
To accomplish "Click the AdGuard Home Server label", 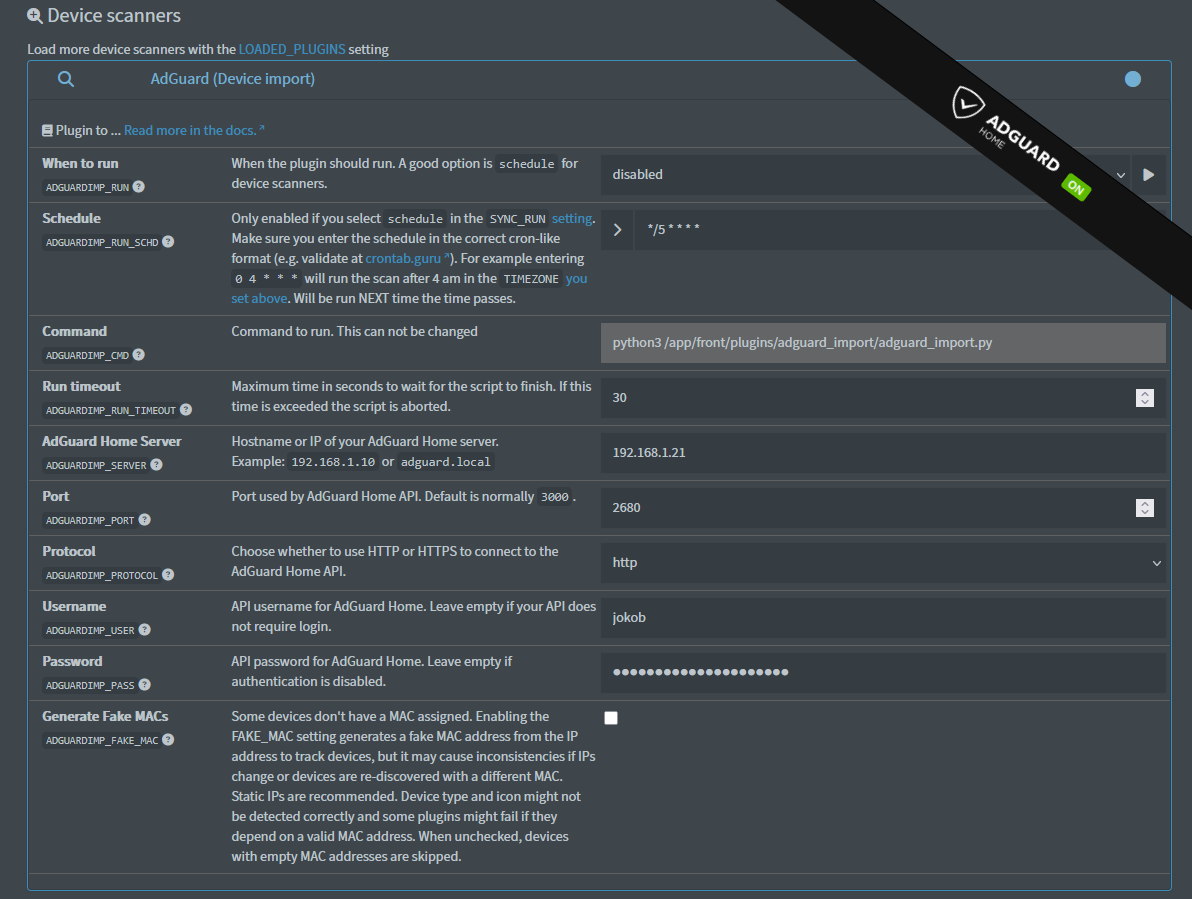I will click(112, 441).
